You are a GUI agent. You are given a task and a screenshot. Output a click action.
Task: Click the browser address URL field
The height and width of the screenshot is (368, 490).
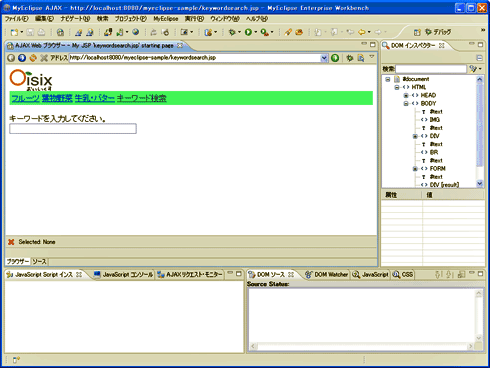(x=195, y=58)
